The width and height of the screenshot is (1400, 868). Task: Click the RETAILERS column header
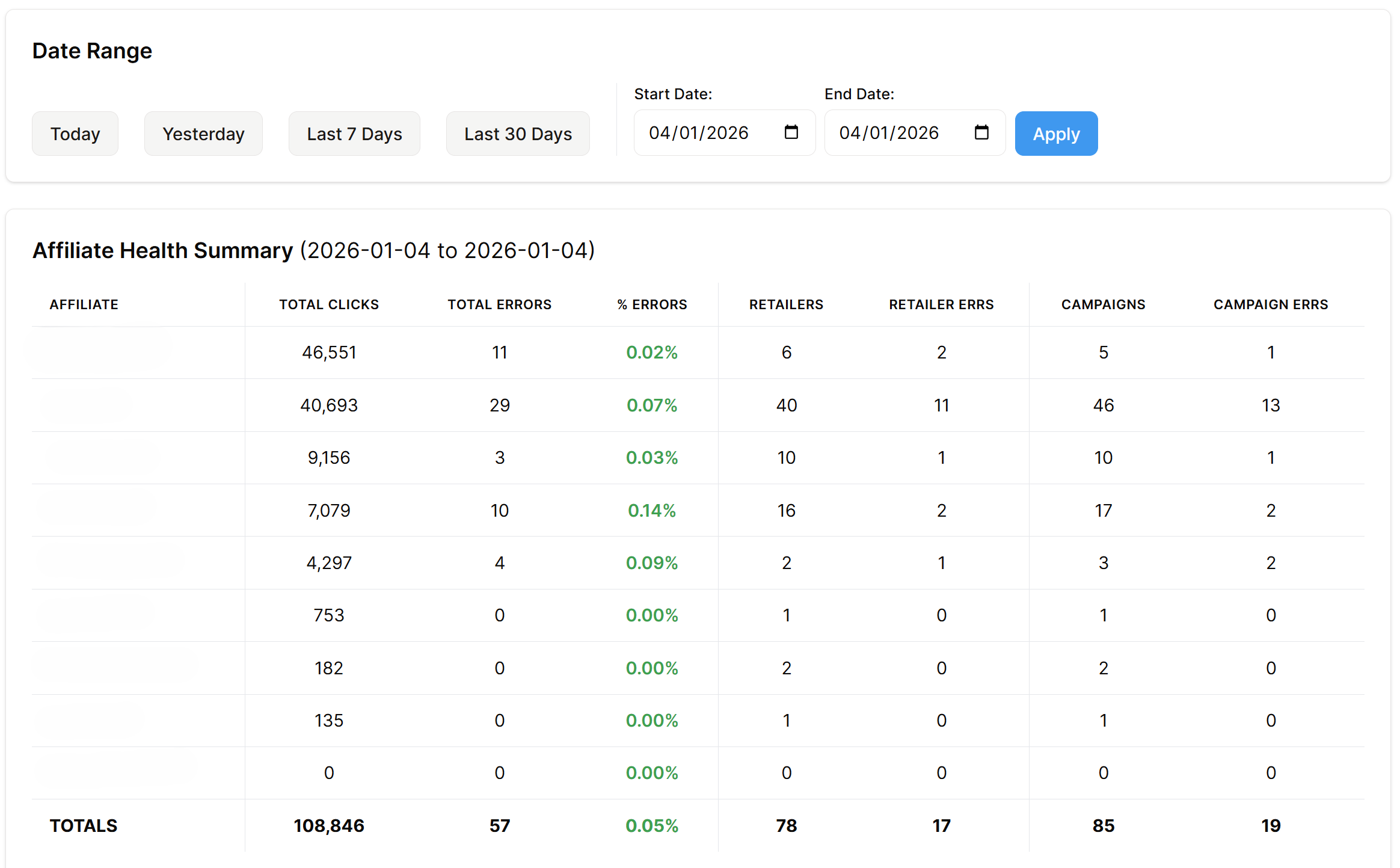point(786,304)
